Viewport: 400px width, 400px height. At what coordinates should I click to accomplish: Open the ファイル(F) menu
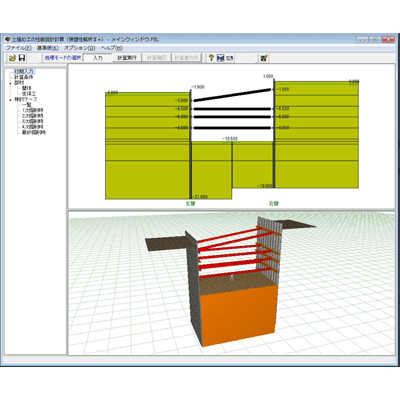19,48
